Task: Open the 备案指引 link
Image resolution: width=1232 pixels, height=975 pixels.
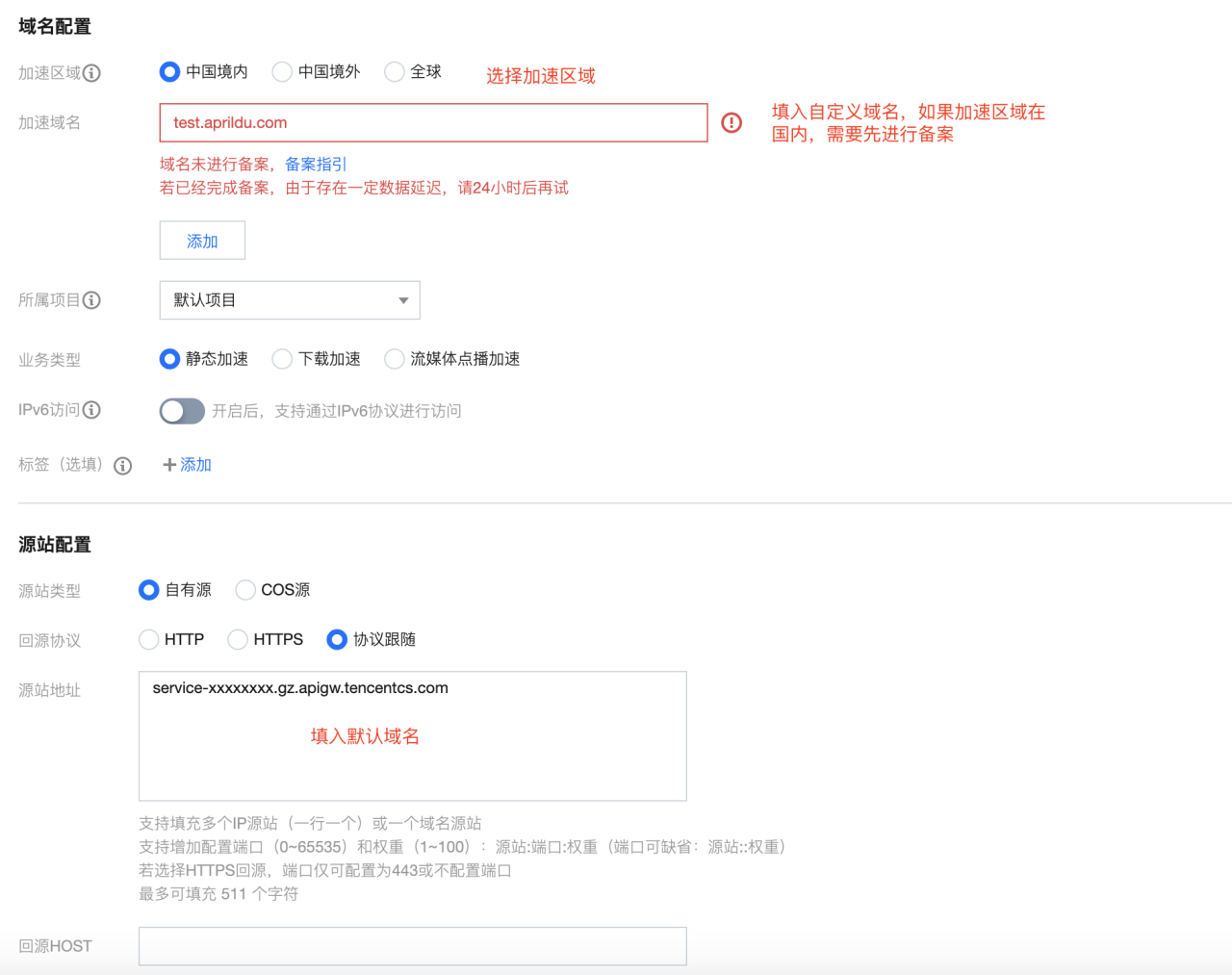Action: coord(315,165)
